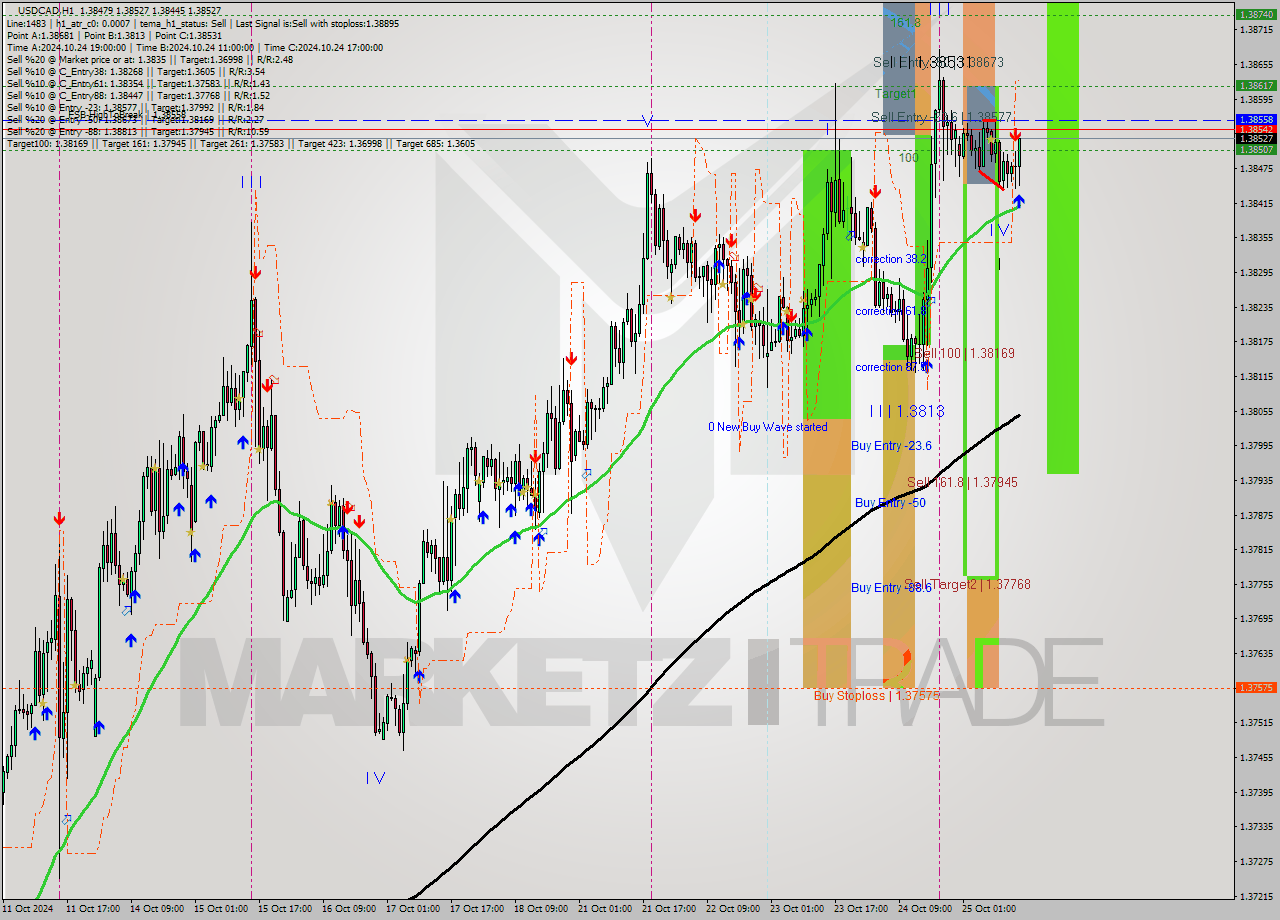Click the '23 Oct 01:00' time axis label
The image size is (1280, 920).
[797, 909]
